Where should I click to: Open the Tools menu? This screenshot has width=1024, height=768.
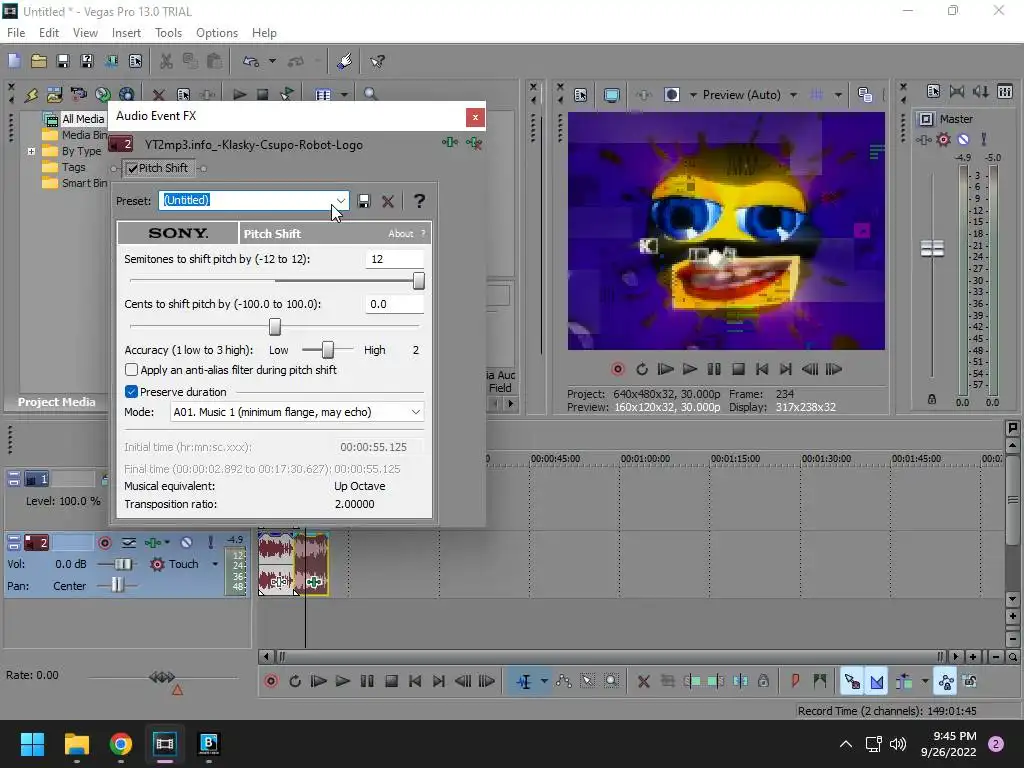(168, 33)
